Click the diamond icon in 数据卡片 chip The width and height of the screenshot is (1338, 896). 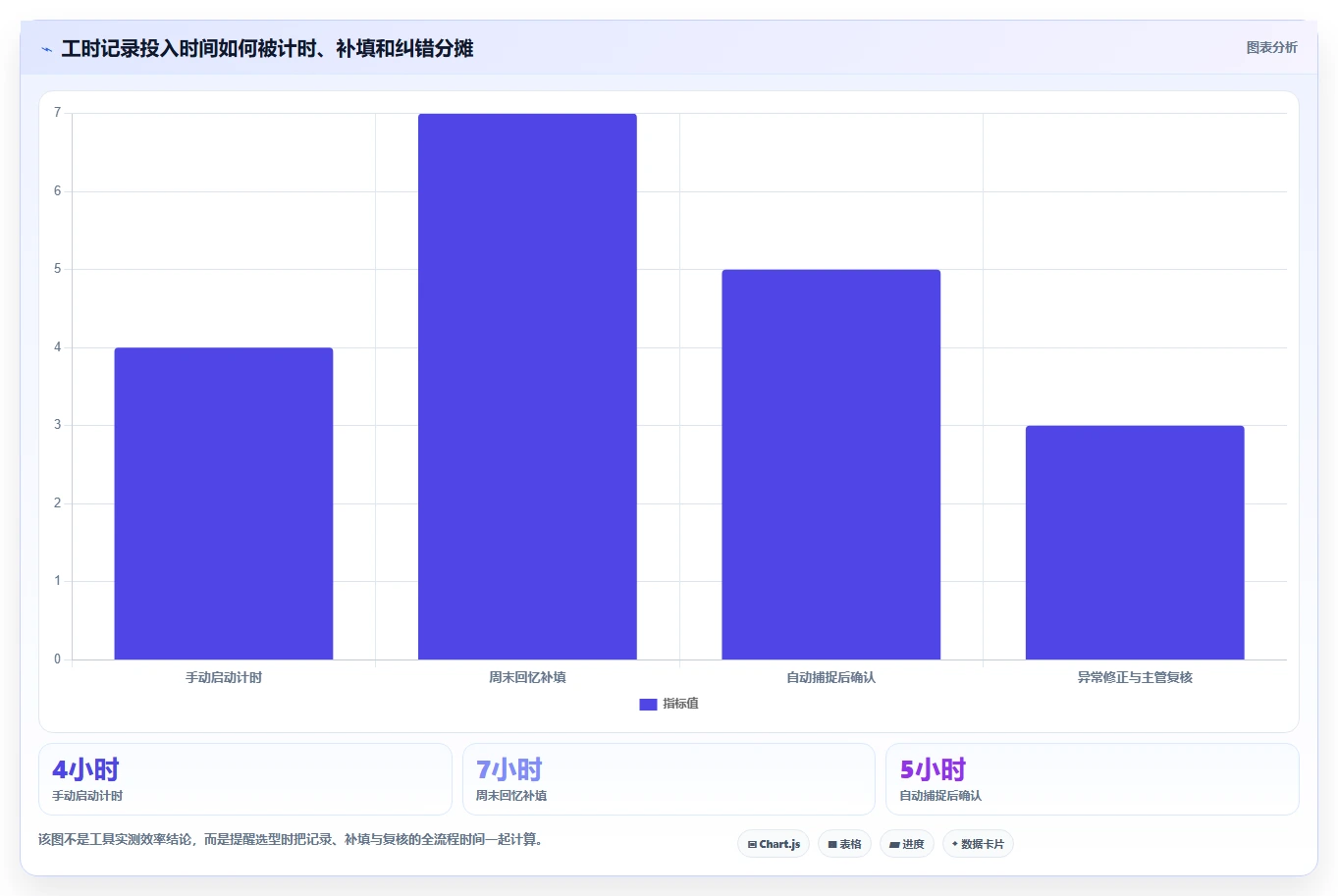pos(954,844)
